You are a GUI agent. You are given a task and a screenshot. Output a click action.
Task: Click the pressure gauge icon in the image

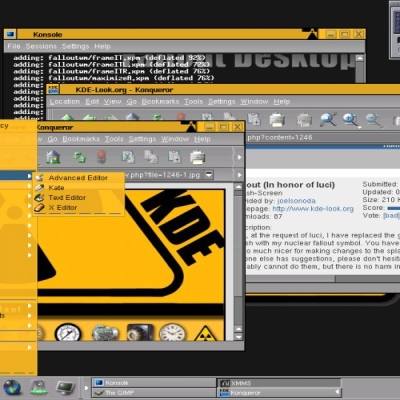click(68, 332)
